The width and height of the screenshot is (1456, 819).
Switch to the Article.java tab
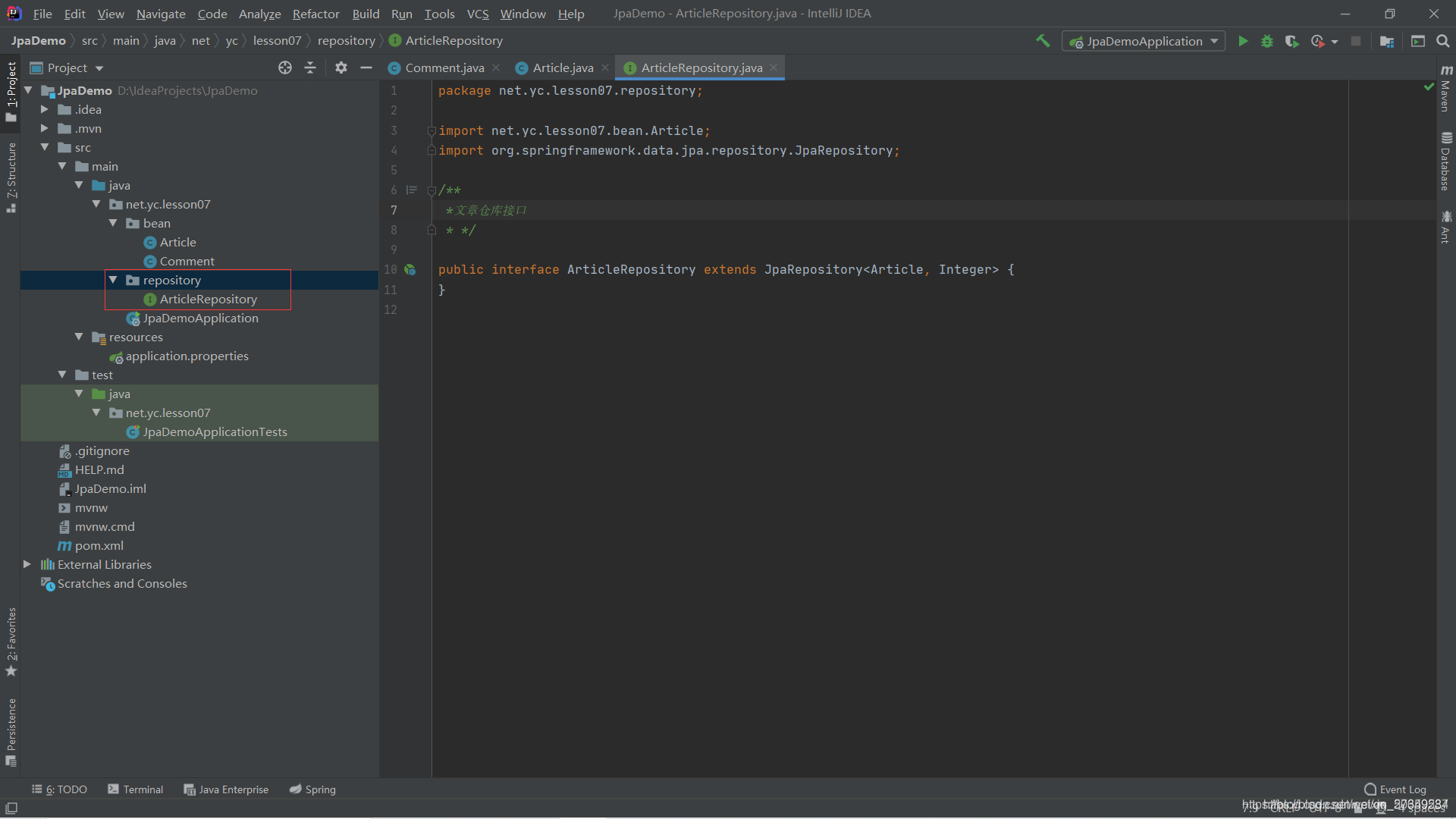562,67
